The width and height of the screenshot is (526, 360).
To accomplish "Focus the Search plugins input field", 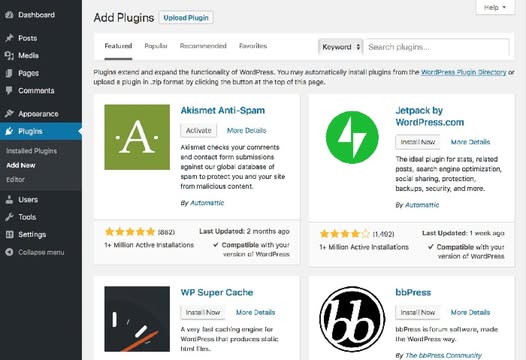I will 437,47.
